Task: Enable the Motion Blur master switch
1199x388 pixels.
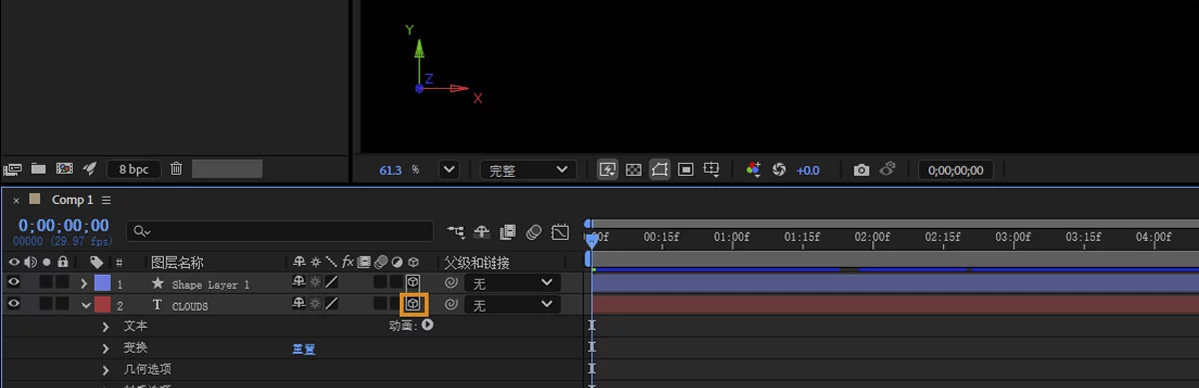Action: (534, 231)
